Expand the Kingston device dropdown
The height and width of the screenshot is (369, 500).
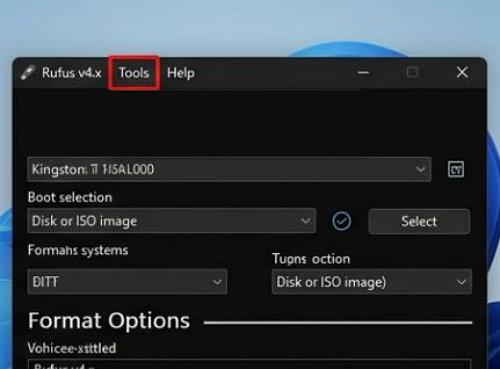420,169
